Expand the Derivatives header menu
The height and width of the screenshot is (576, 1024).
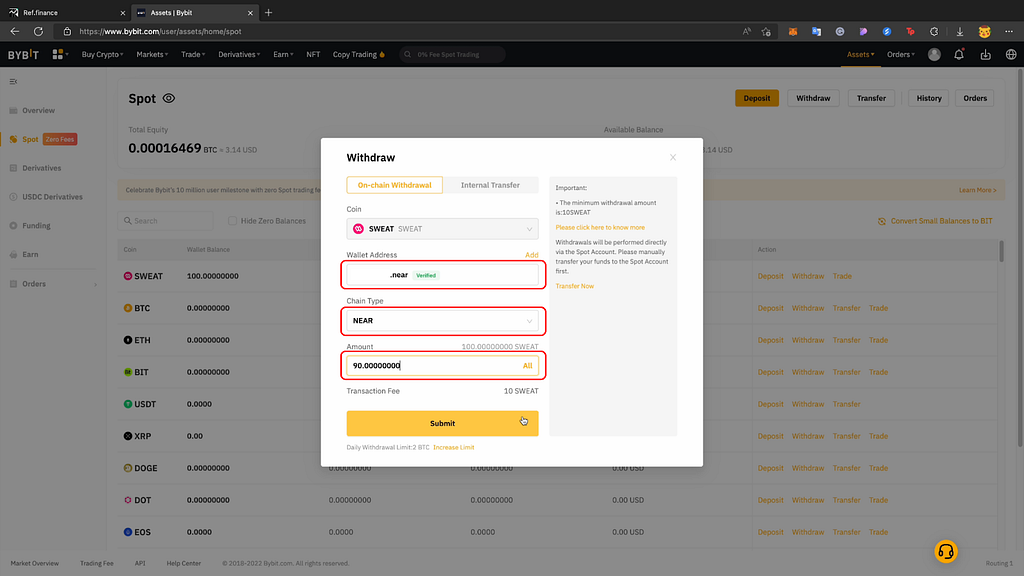(x=239, y=54)
